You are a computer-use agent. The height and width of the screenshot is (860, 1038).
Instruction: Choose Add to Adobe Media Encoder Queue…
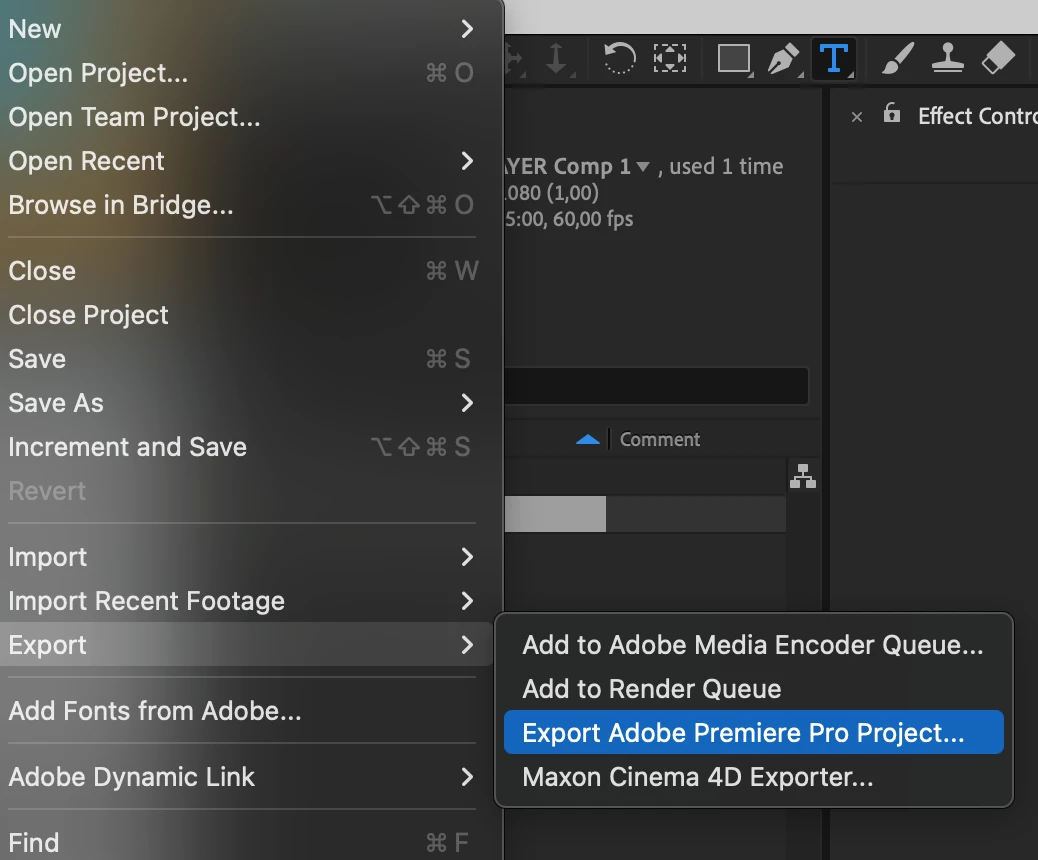coord(753,645)
